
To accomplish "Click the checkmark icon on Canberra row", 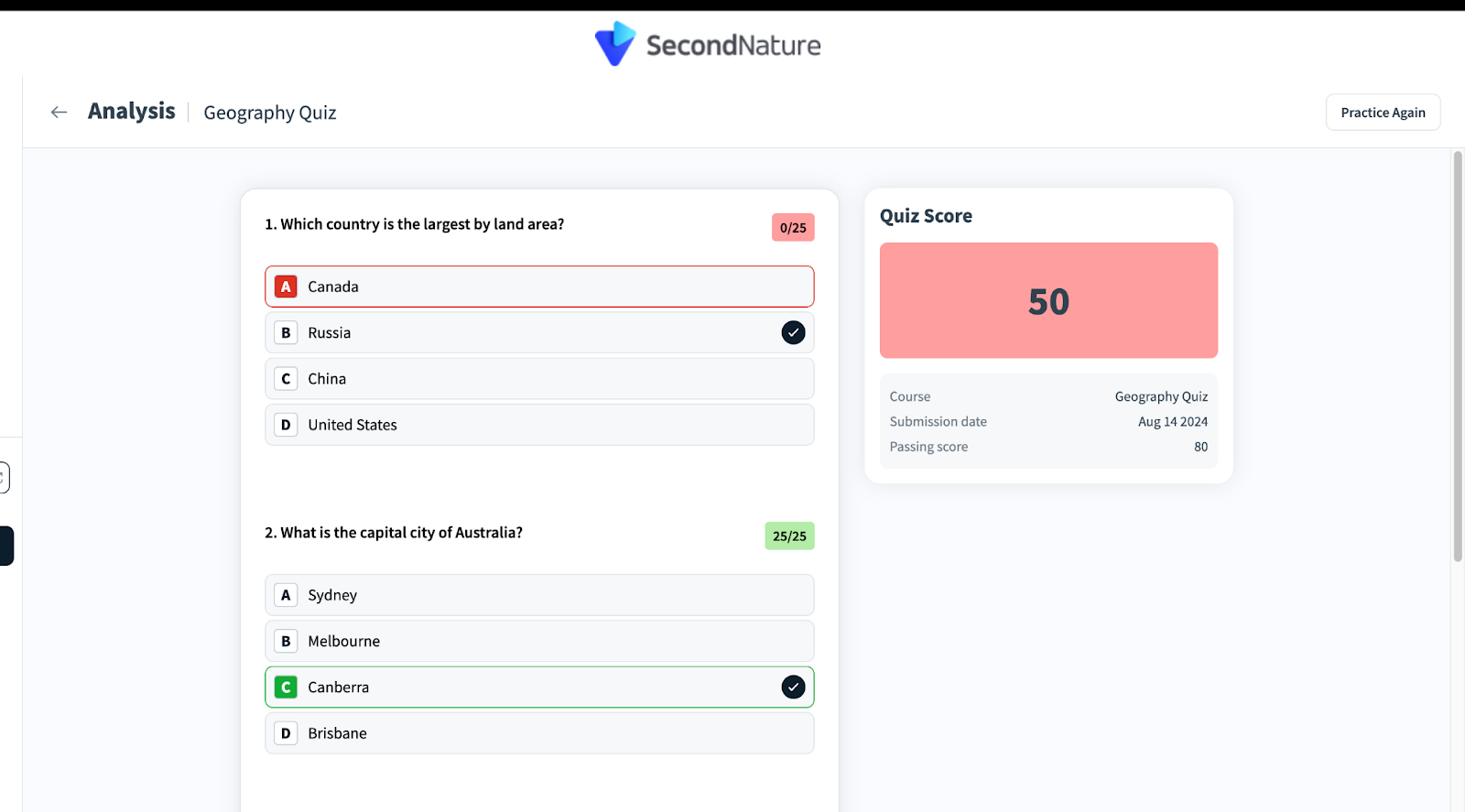I will pyautogui.click(x=793, y=687).
